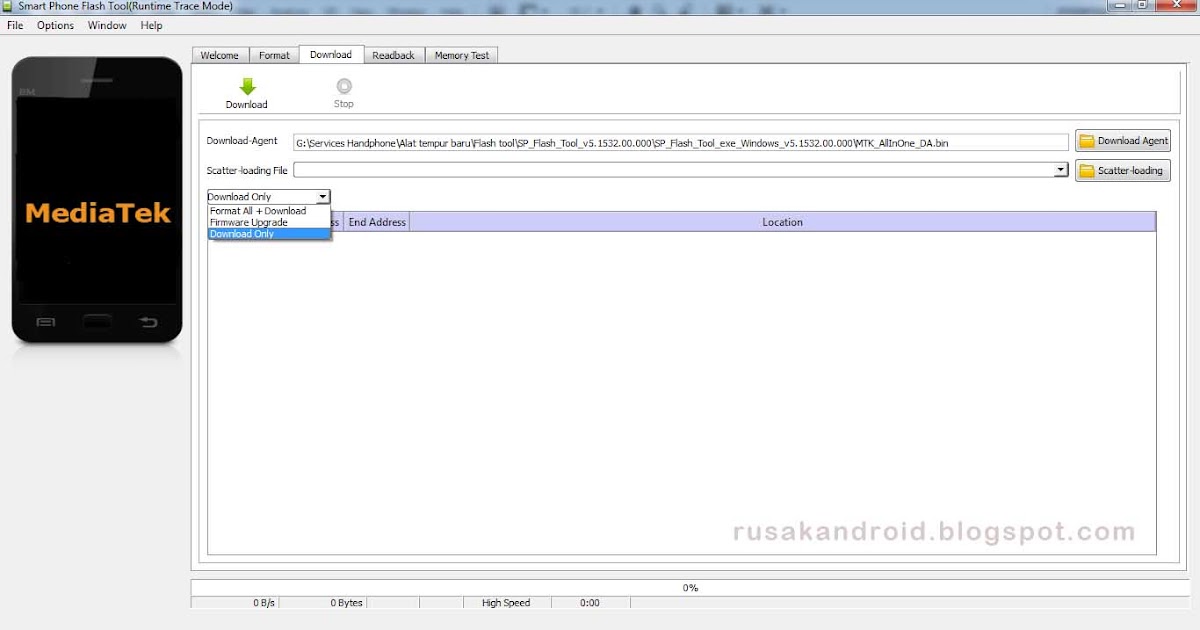
Task: Open the Memory Test tab
Action: (461, 55)
